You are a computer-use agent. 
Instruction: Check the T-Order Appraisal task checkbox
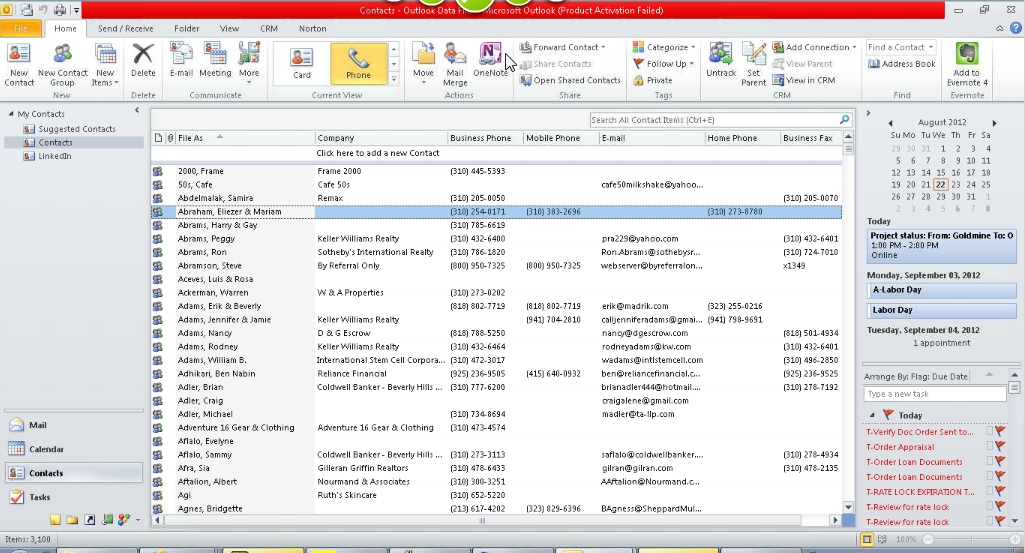coord(990,447)
